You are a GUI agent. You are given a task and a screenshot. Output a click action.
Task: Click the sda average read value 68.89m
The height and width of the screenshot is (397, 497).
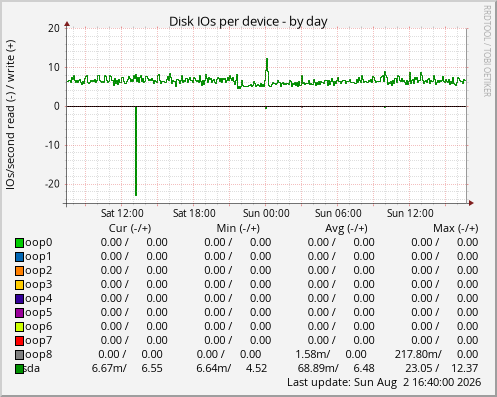(318, 368)
